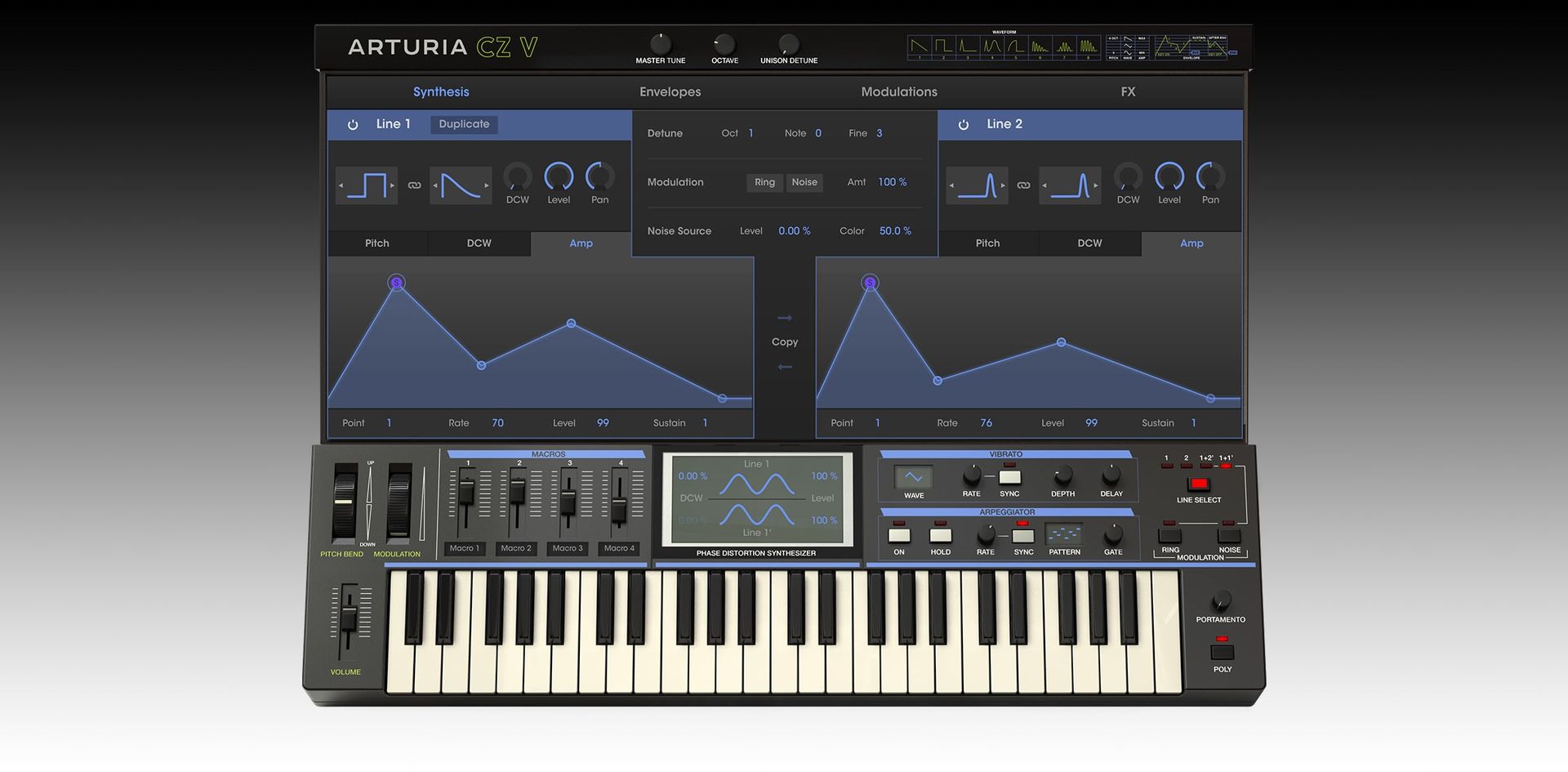Image resolution: width=1568 pixels, height=772 pixels.
Task: Click the previous arrow of Line 1 sawtooth waveform
Action: tap(434, 185)
